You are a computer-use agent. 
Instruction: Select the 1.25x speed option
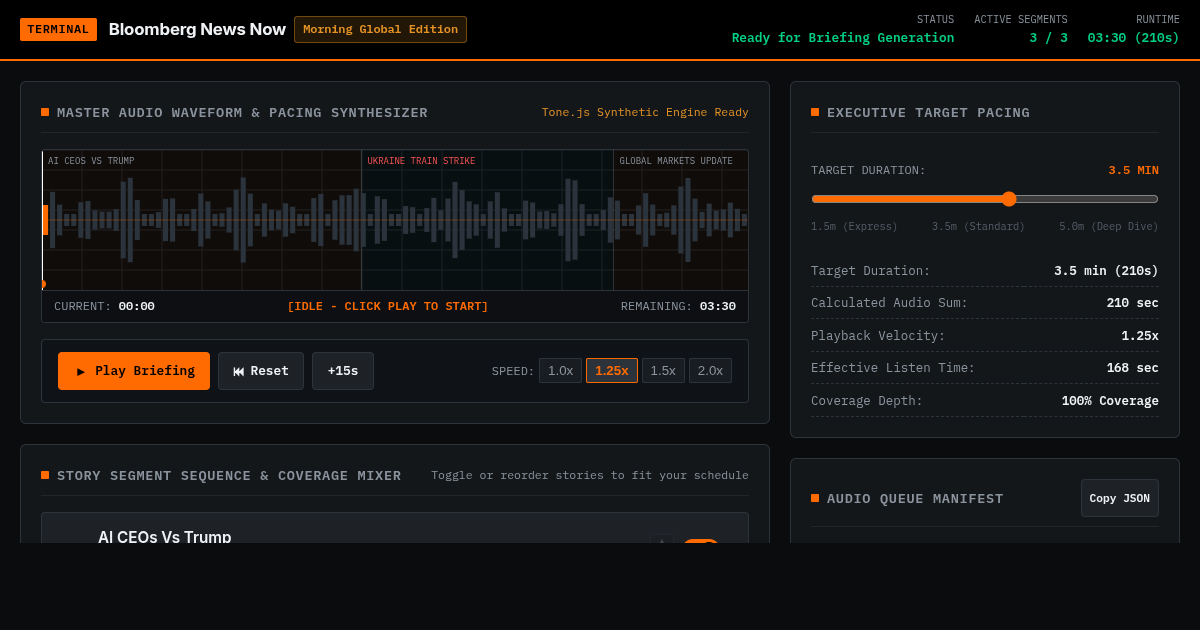612,371
